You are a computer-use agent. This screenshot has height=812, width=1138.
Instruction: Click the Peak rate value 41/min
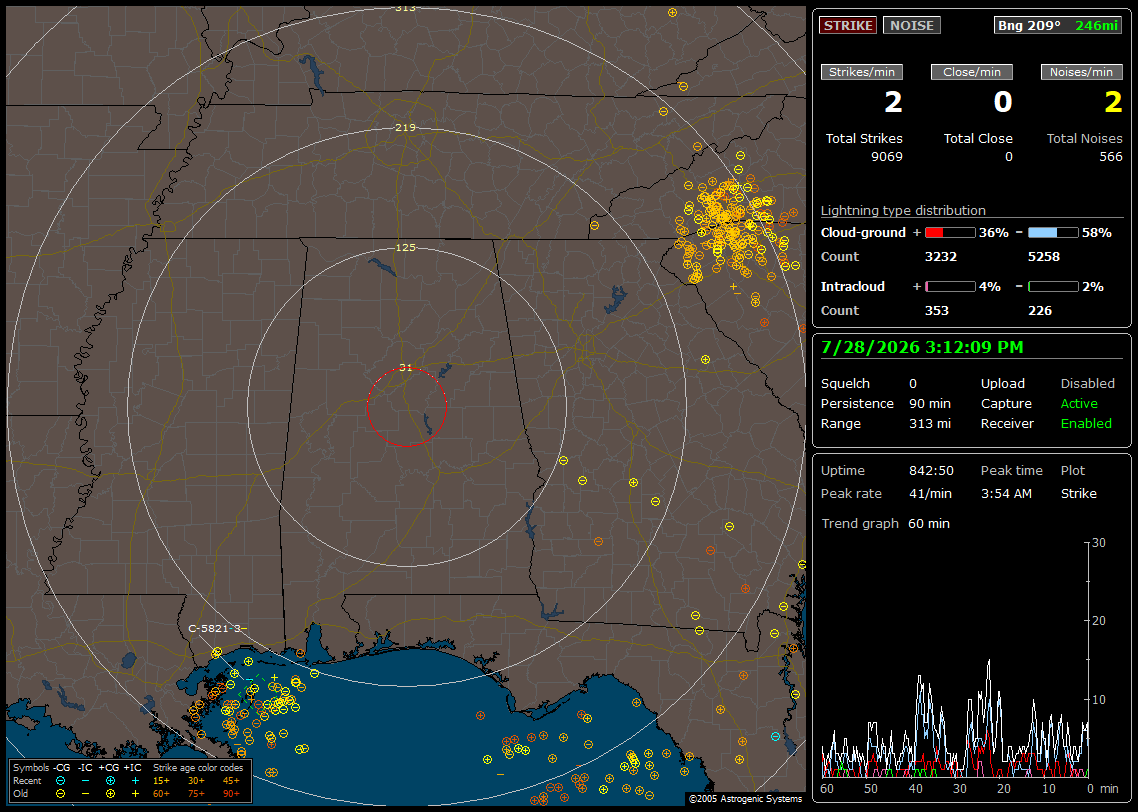coord(931,493)
